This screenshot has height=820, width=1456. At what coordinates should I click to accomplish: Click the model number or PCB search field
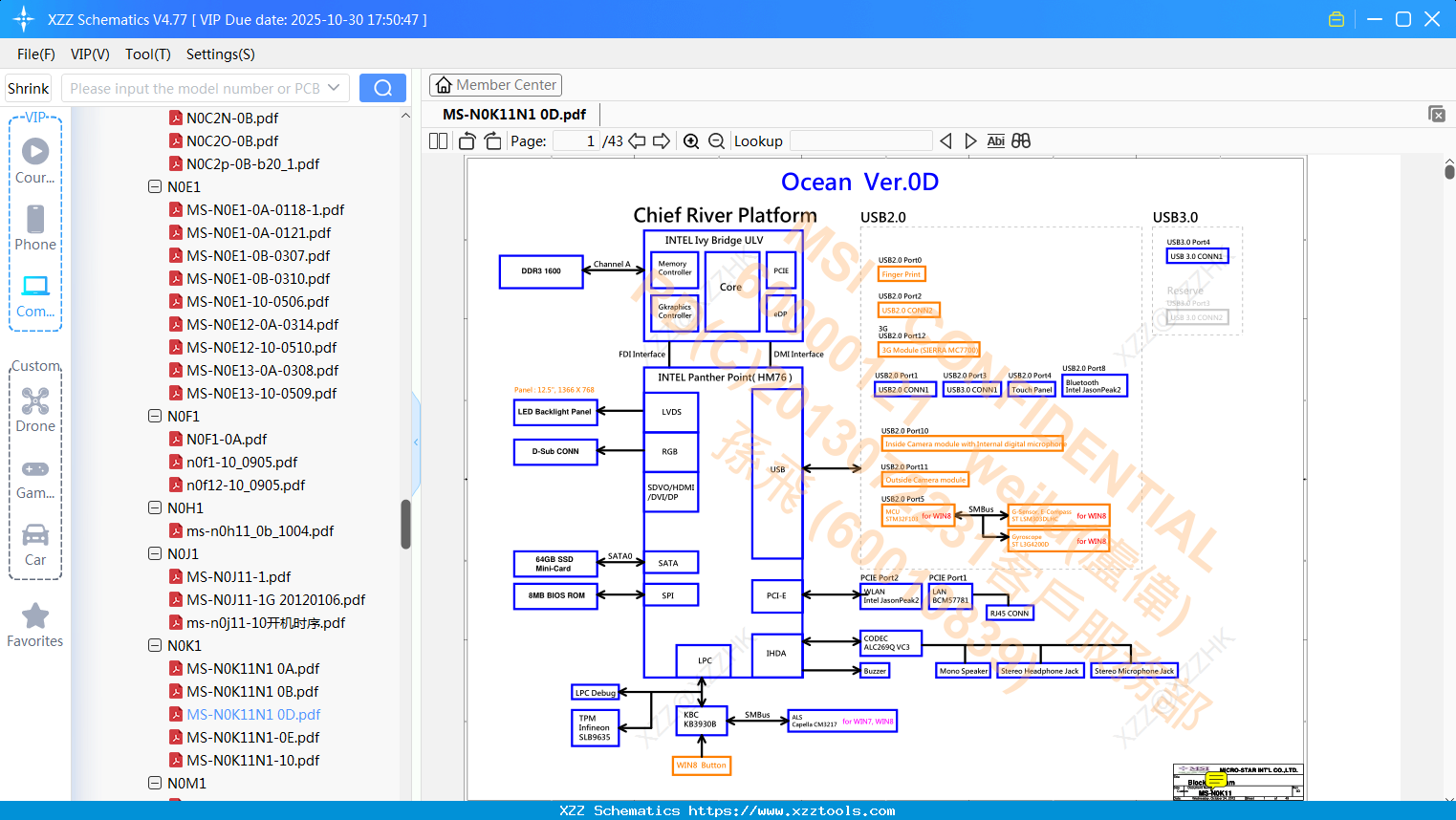(x=194, y=88)
